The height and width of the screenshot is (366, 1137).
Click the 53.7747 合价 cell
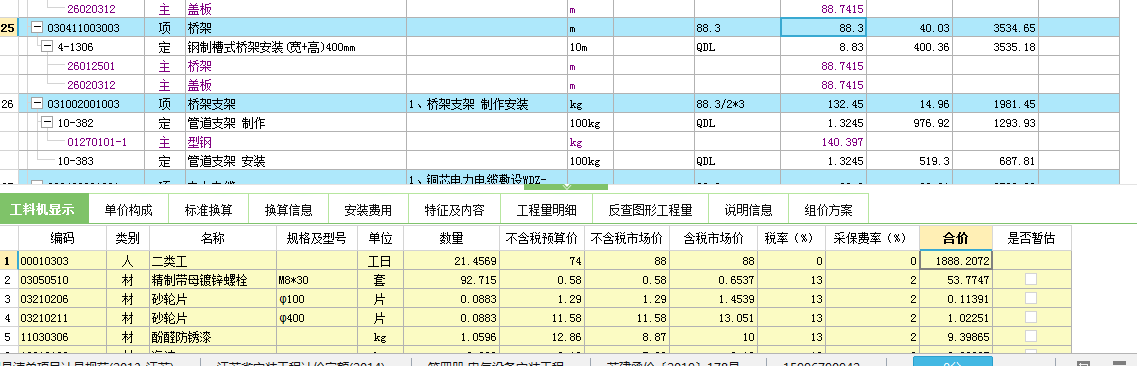point(956,279)
